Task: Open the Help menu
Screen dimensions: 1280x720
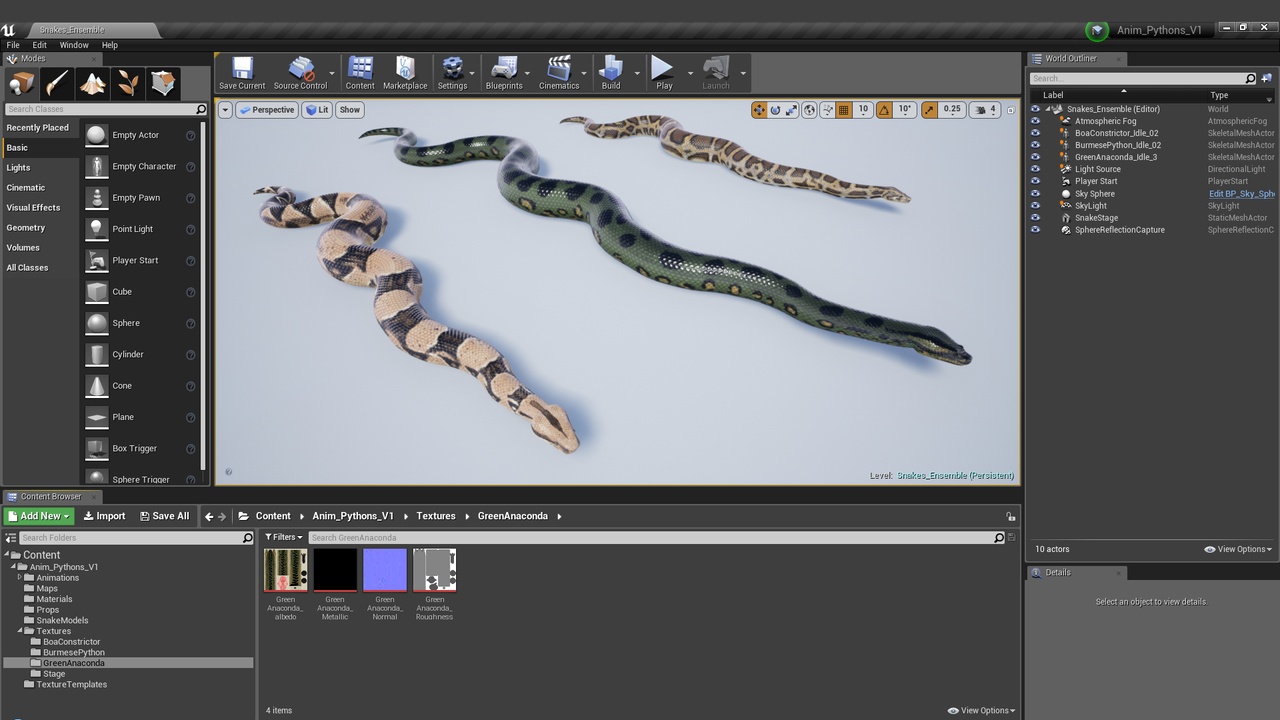Action: (110, 45)
